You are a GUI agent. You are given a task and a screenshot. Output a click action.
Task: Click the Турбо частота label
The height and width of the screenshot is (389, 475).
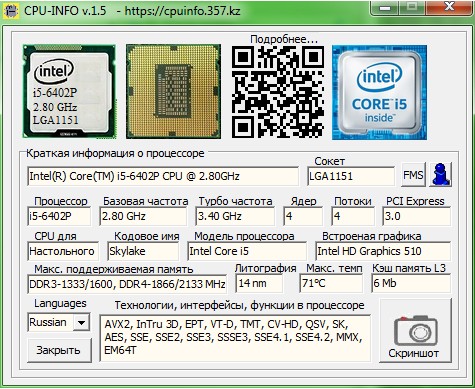[x=235, y=201]
